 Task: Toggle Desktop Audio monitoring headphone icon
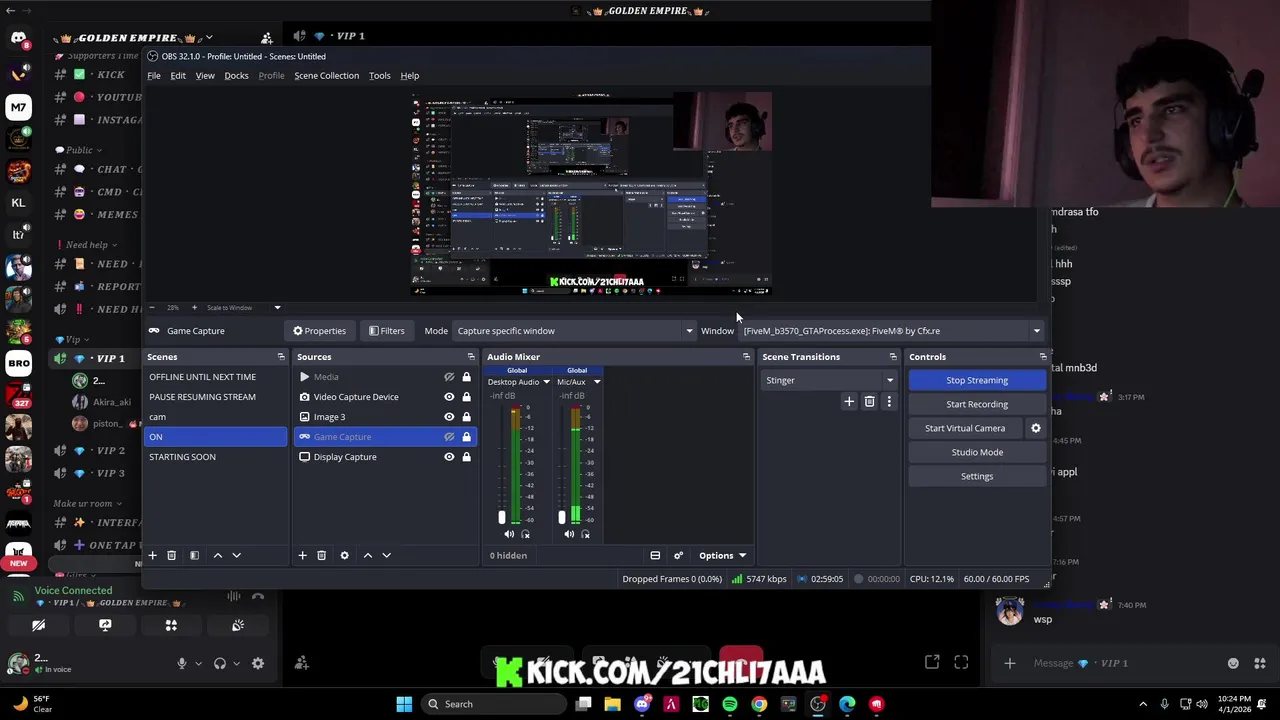(x=525, y=534)
